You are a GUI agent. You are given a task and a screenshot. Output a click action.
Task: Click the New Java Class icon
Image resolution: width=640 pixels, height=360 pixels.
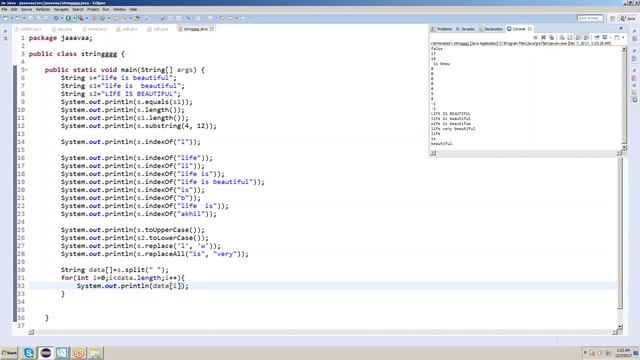pyautogui.click(x=102, y=18)
